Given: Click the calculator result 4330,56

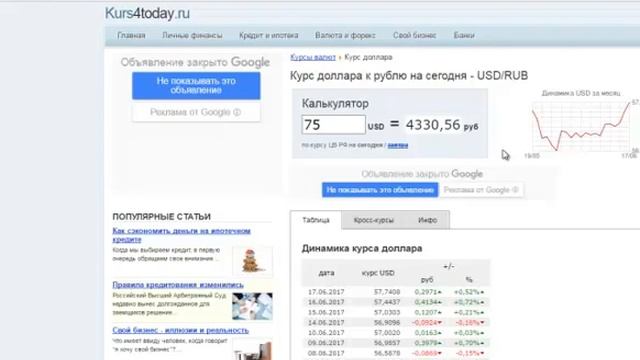Looking at the screenshot, I should tap(433, 125).
